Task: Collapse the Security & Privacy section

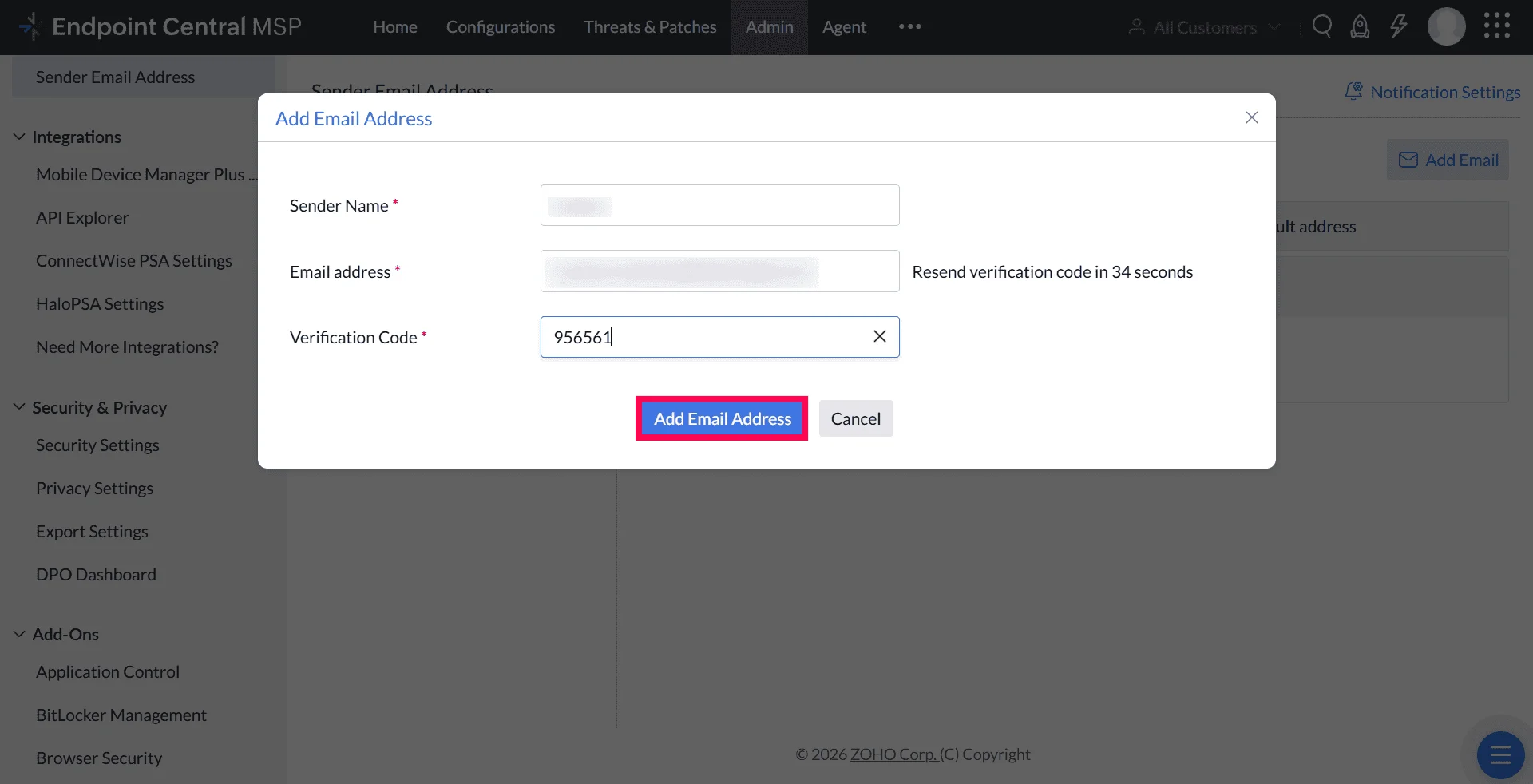Action: (x=19, y=407)
